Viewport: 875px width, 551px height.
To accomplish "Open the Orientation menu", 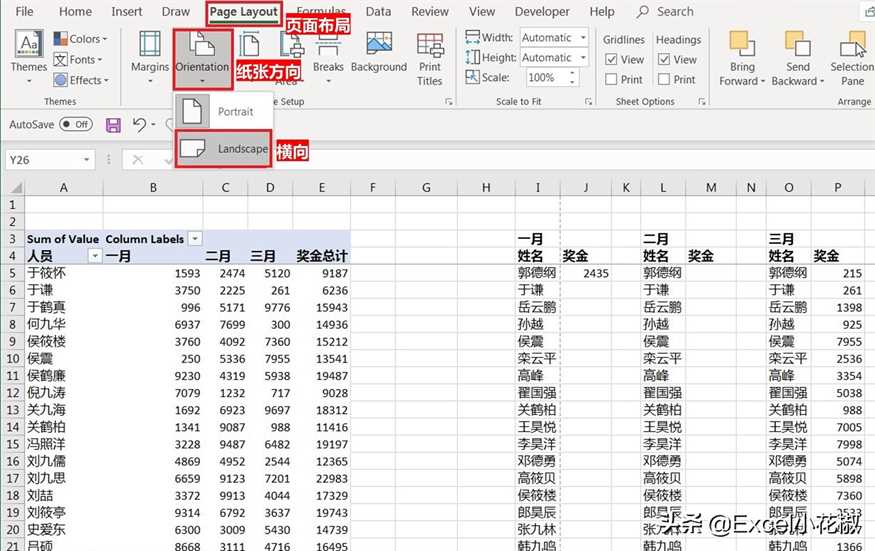I will click(x=202, y=57).
